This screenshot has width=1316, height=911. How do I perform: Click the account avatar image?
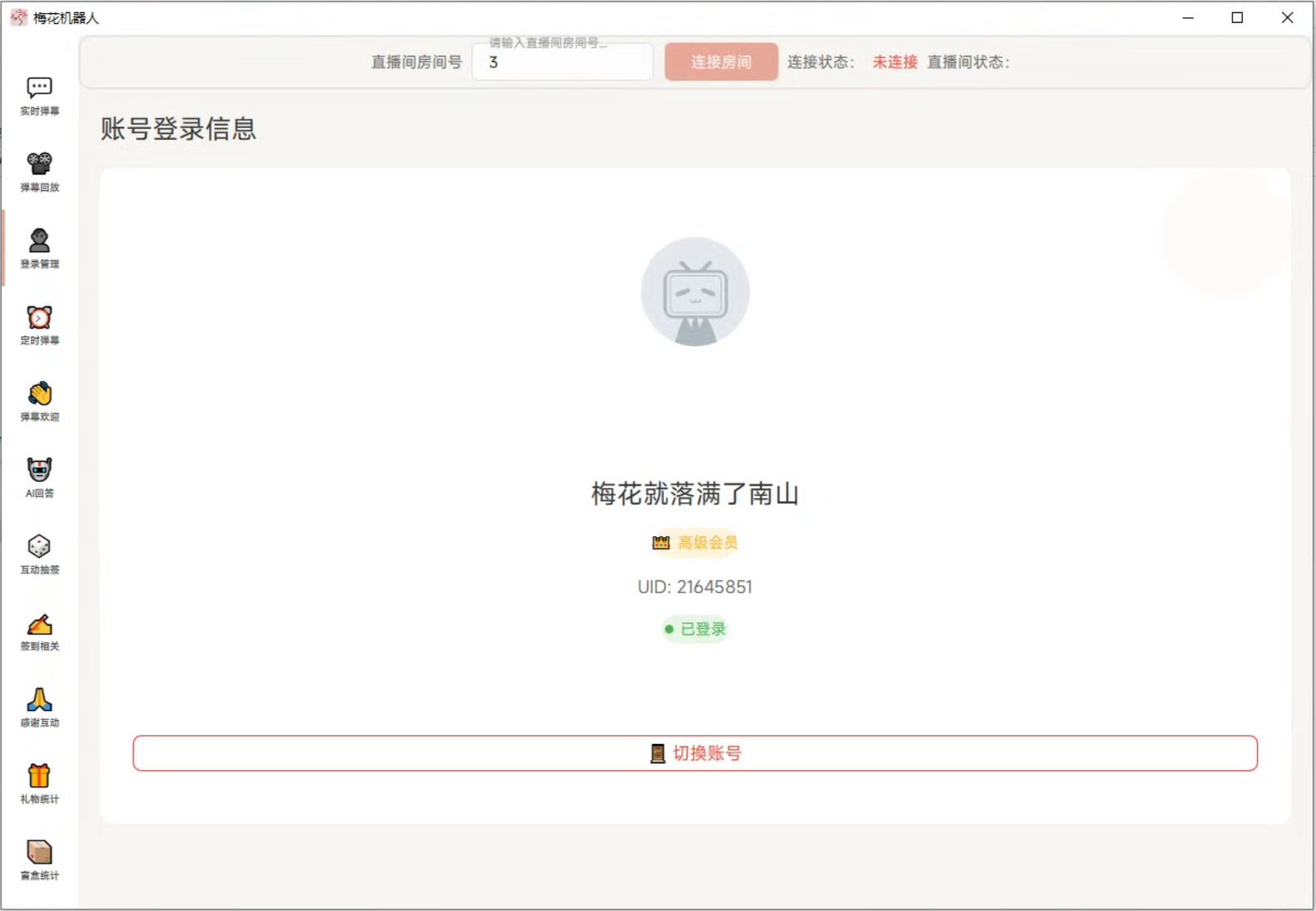(695, 292)
